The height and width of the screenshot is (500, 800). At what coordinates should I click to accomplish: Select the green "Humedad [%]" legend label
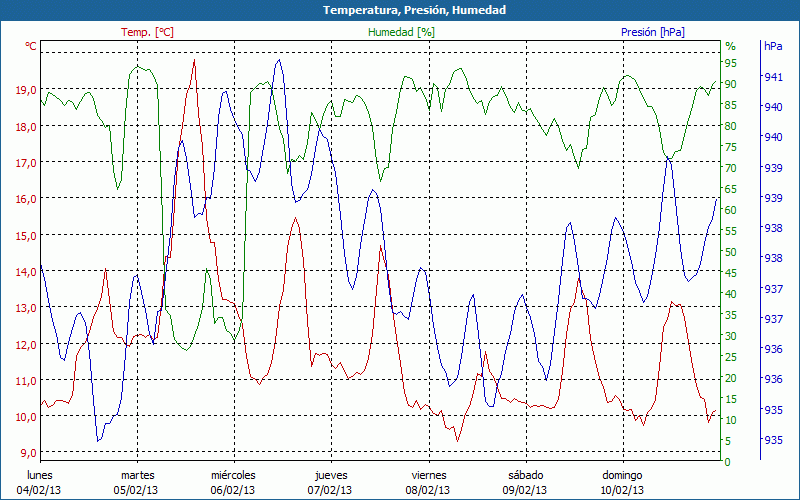[402, 32]
